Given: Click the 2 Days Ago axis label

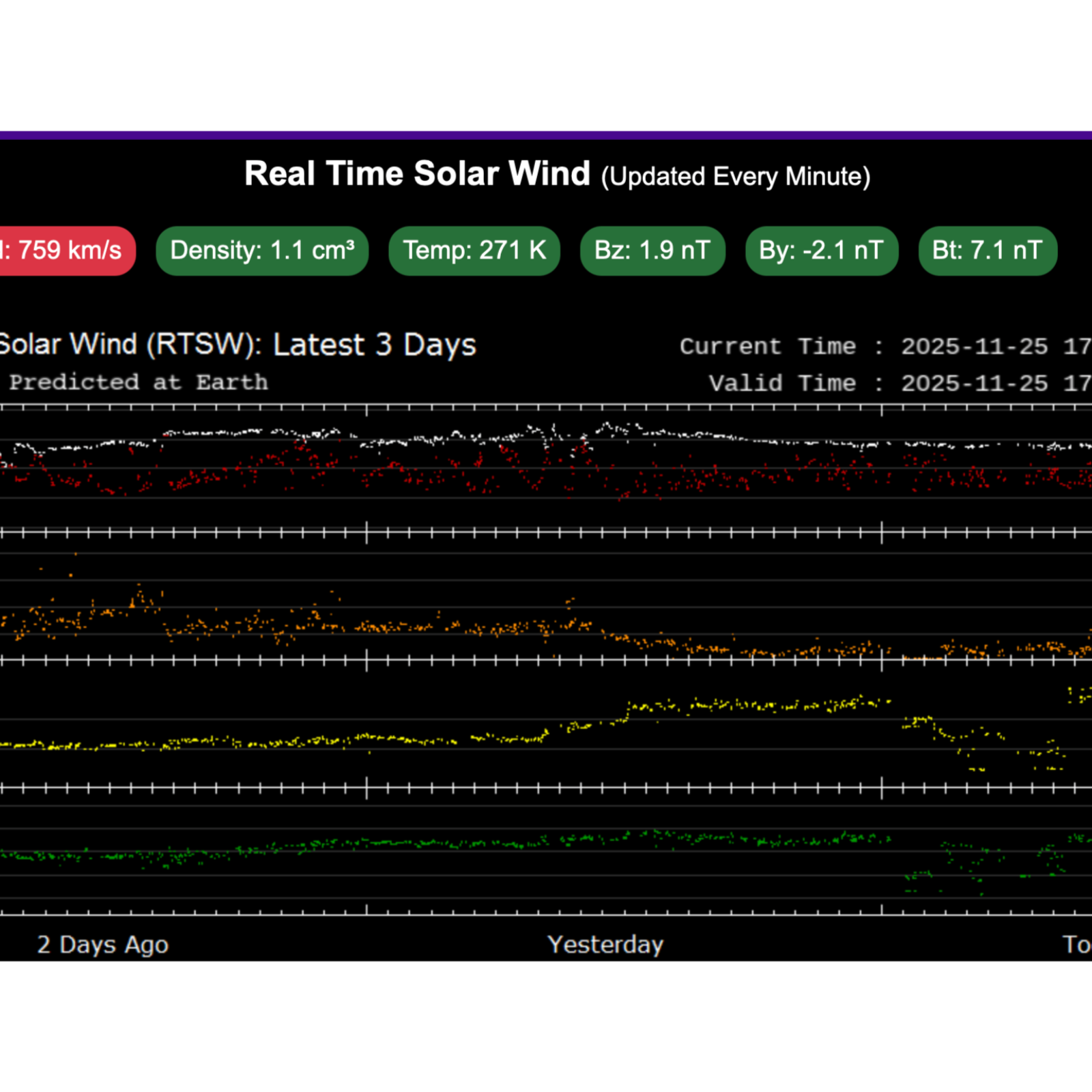Looking at the screenshot, I should pyautogui.click(x=102, y=945).
